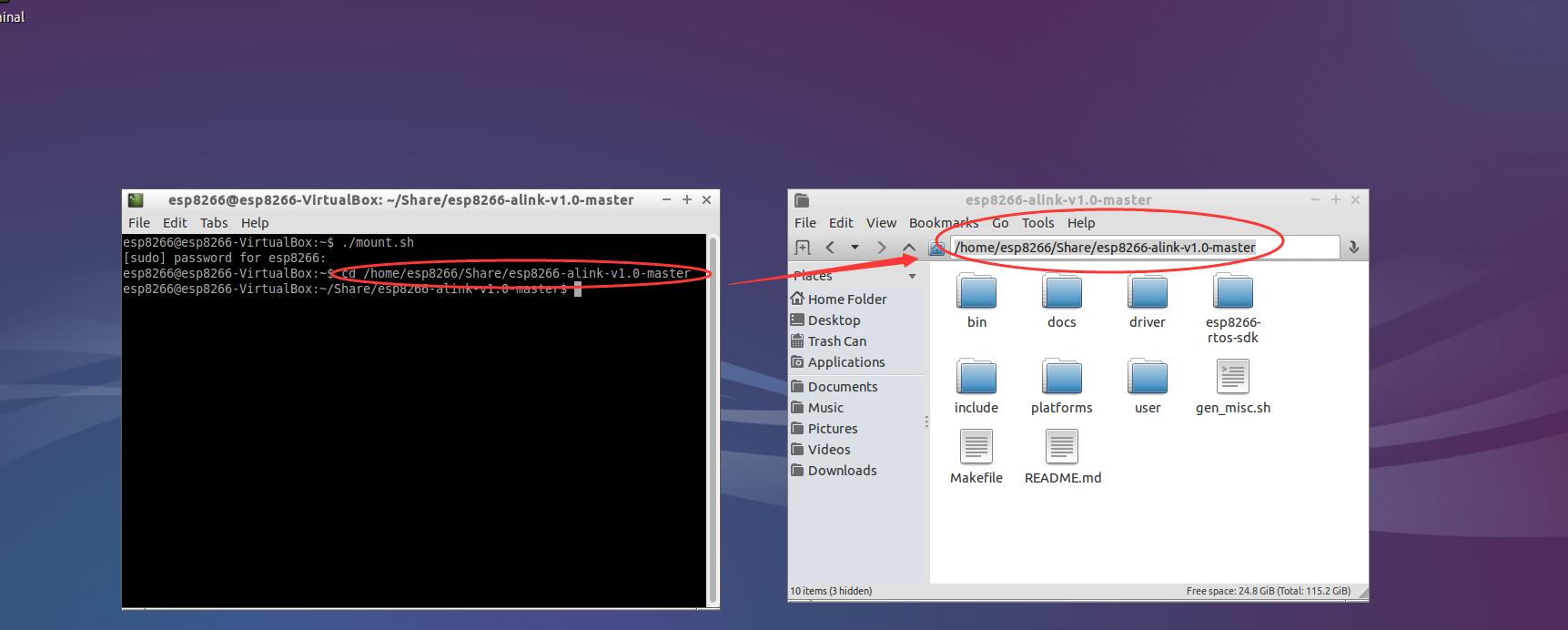Click the terminal window icon in title bar
Screen dimensions: 1568x630
136,199
